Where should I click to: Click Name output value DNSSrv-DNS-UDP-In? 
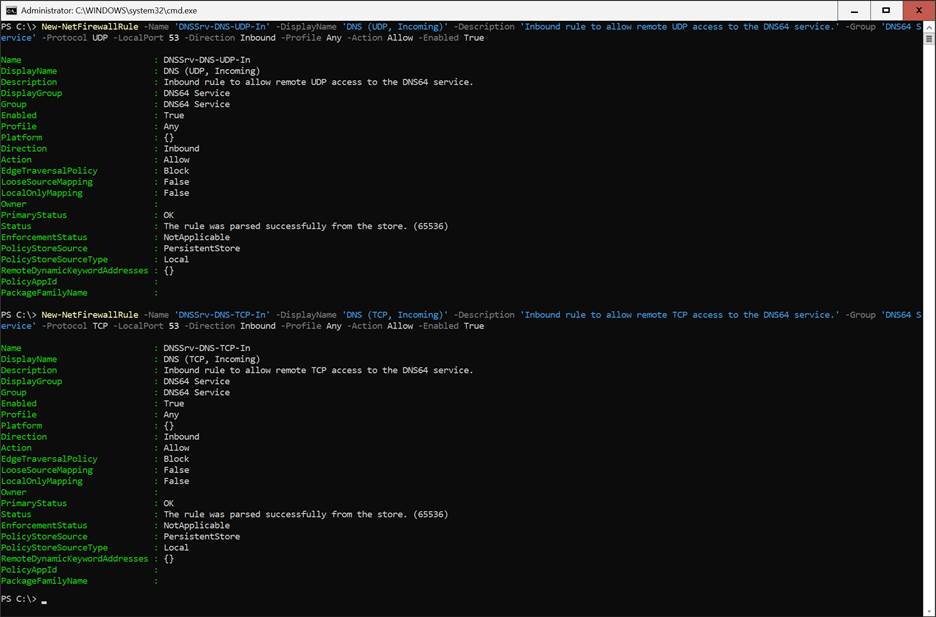(x=207, y=60)
